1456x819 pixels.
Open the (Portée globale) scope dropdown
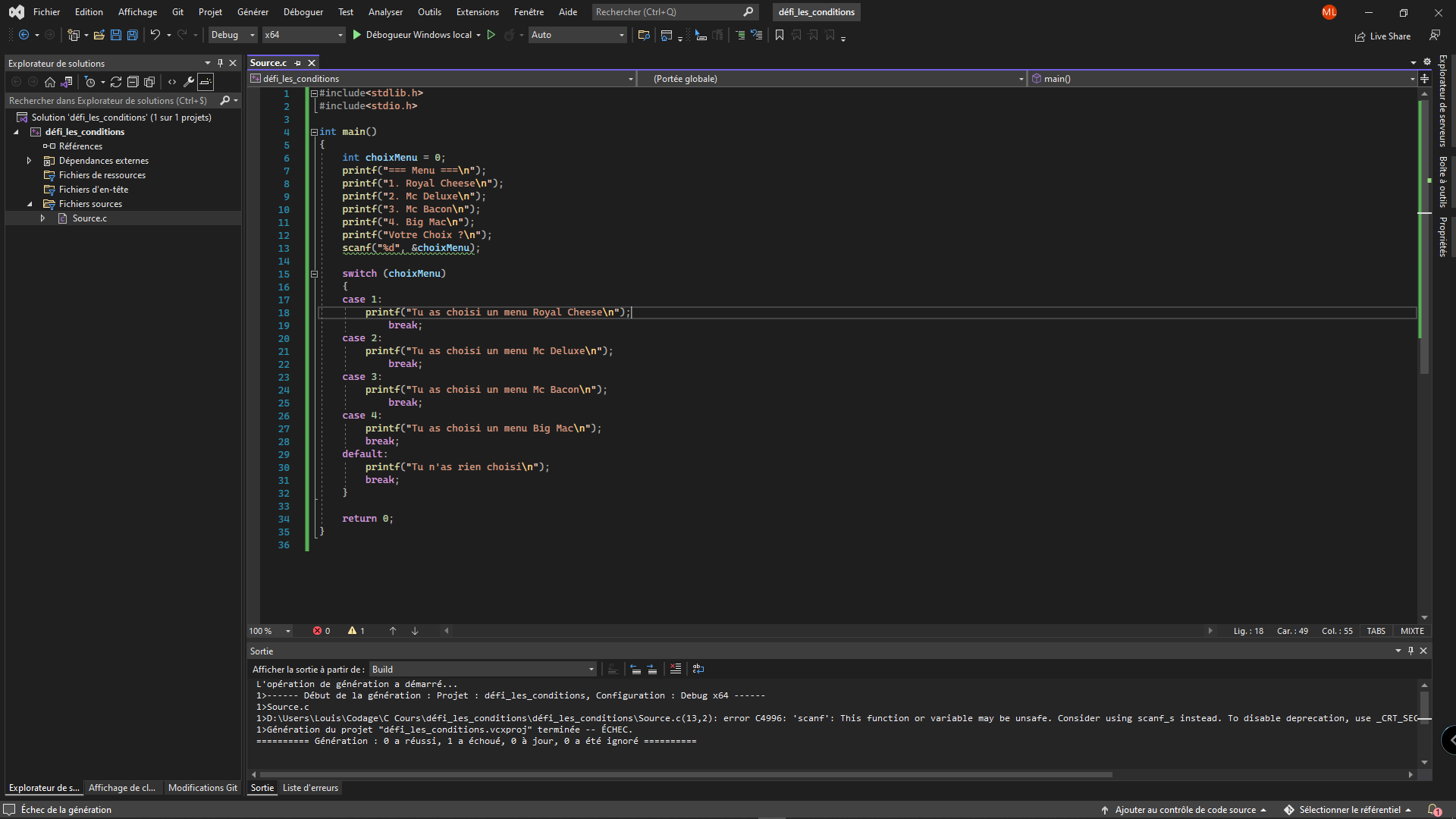coord(832,79)
